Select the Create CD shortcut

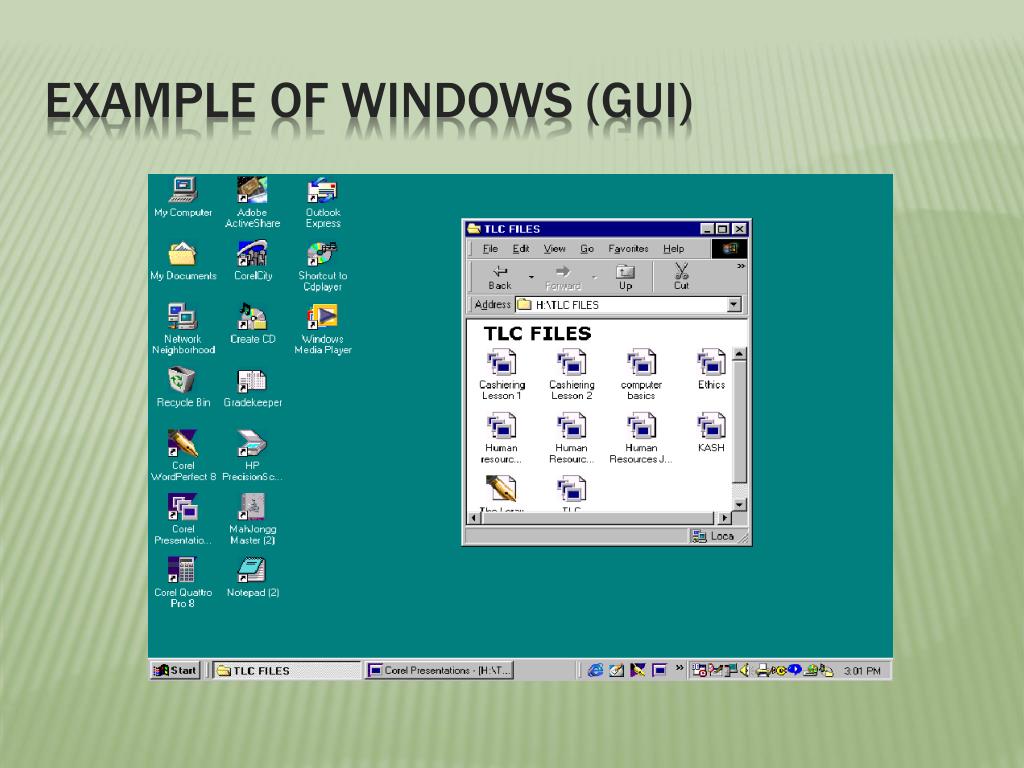click(253, 324)
